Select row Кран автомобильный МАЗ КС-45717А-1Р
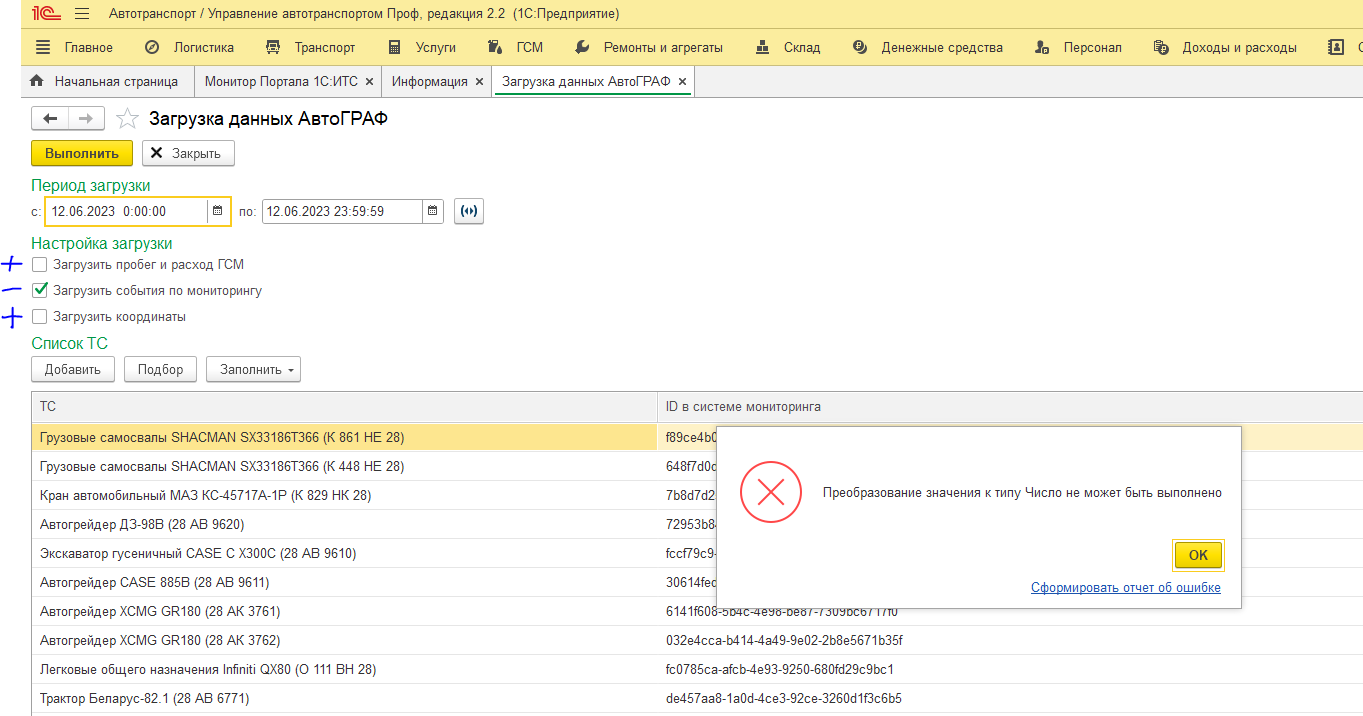Image resolution: width=1363 pixels, height=716 pixels. point(344,495)
